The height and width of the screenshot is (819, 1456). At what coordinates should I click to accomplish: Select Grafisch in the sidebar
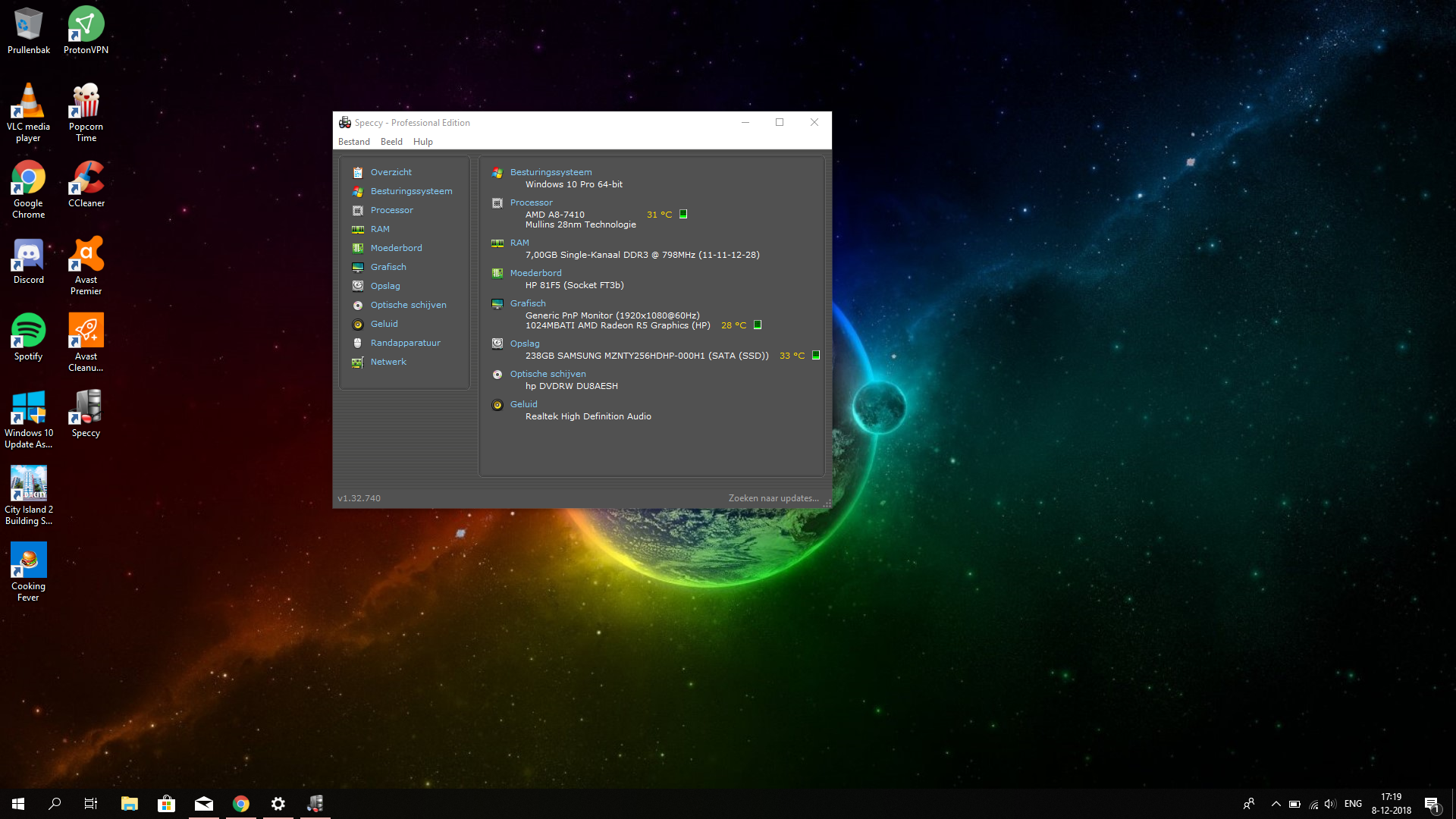pos(388,267)
